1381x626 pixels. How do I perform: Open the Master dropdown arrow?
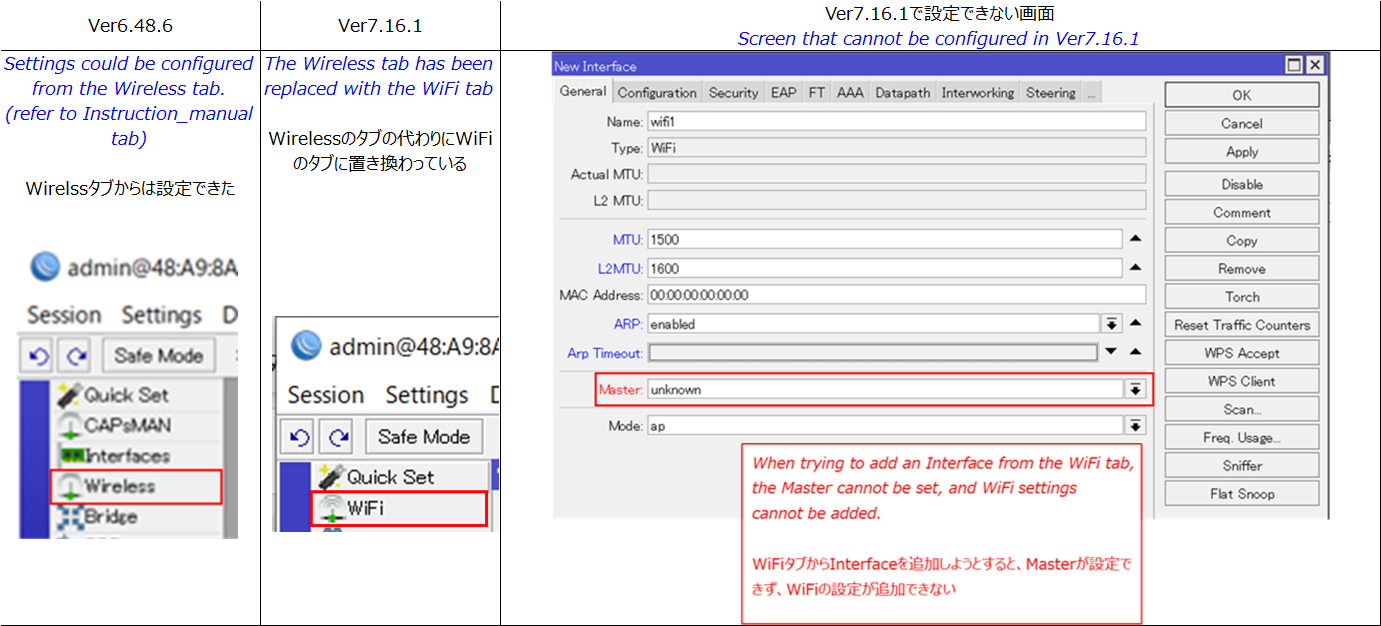click(x=1135, y=390)
